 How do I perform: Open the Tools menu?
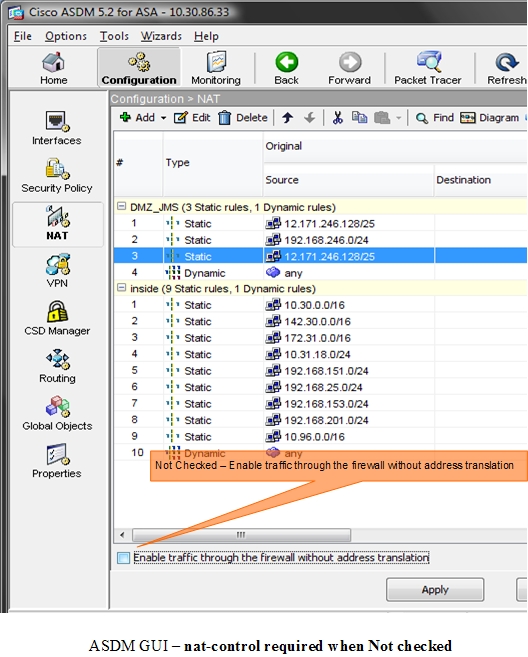114,36
